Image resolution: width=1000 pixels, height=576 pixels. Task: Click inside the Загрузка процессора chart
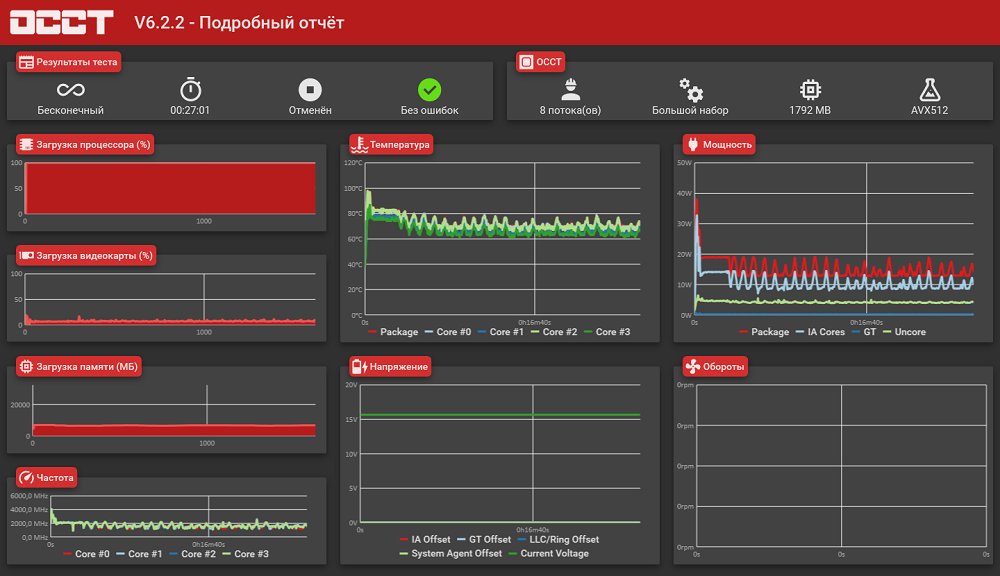coord(170,188)
